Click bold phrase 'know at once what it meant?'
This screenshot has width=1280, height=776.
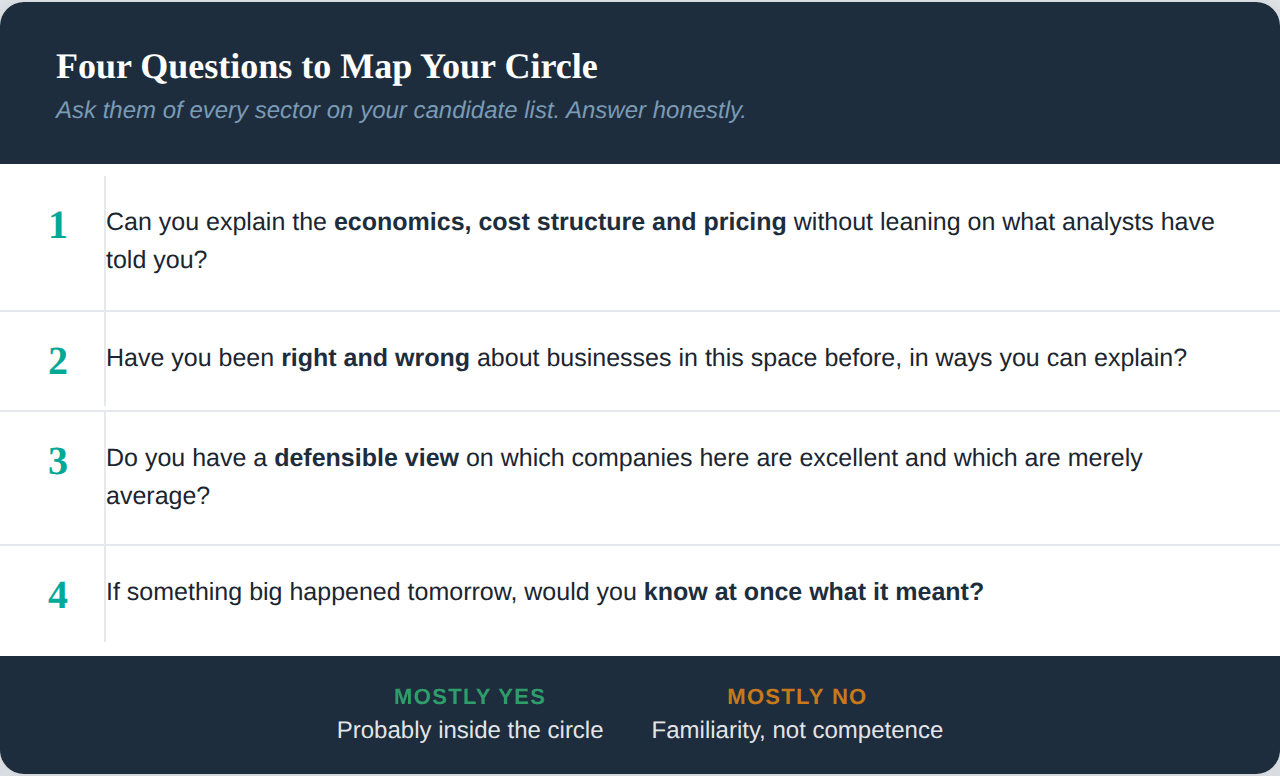click(814, 592)
